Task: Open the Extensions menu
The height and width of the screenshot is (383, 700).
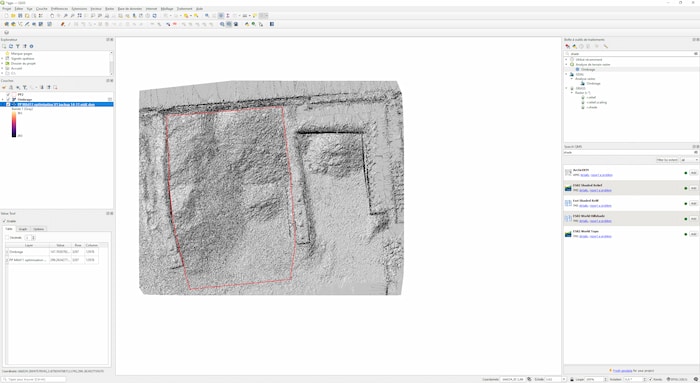Action: coord(79,8)
